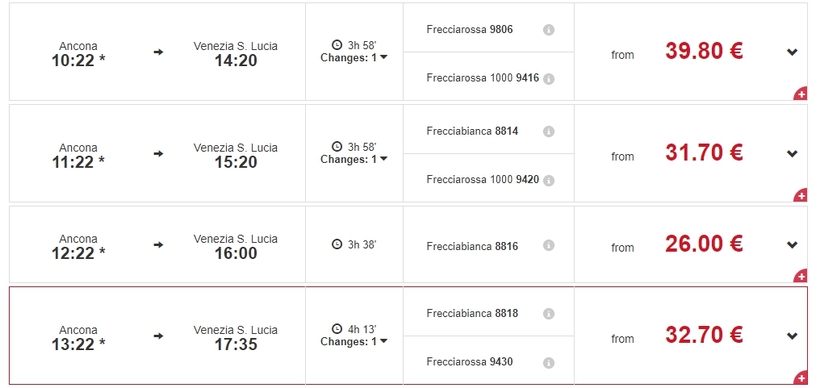Open info for Frecciarossa 1000 9416
This screenshot has width=820, height=388.
tap(548, 79)
